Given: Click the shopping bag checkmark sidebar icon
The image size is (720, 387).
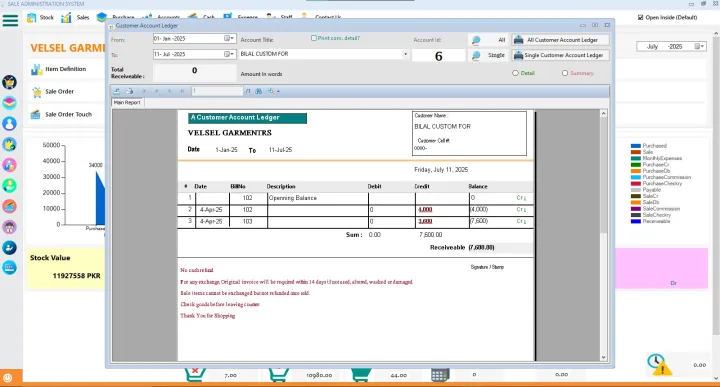Looking at the screenshot, I should (9, 144).
